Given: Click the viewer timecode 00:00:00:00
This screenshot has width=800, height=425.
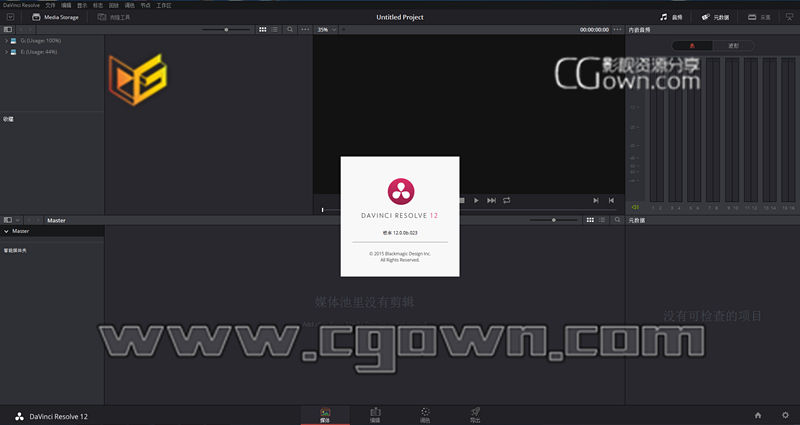Looking at the screenshot, I should (x=594, y=30).
